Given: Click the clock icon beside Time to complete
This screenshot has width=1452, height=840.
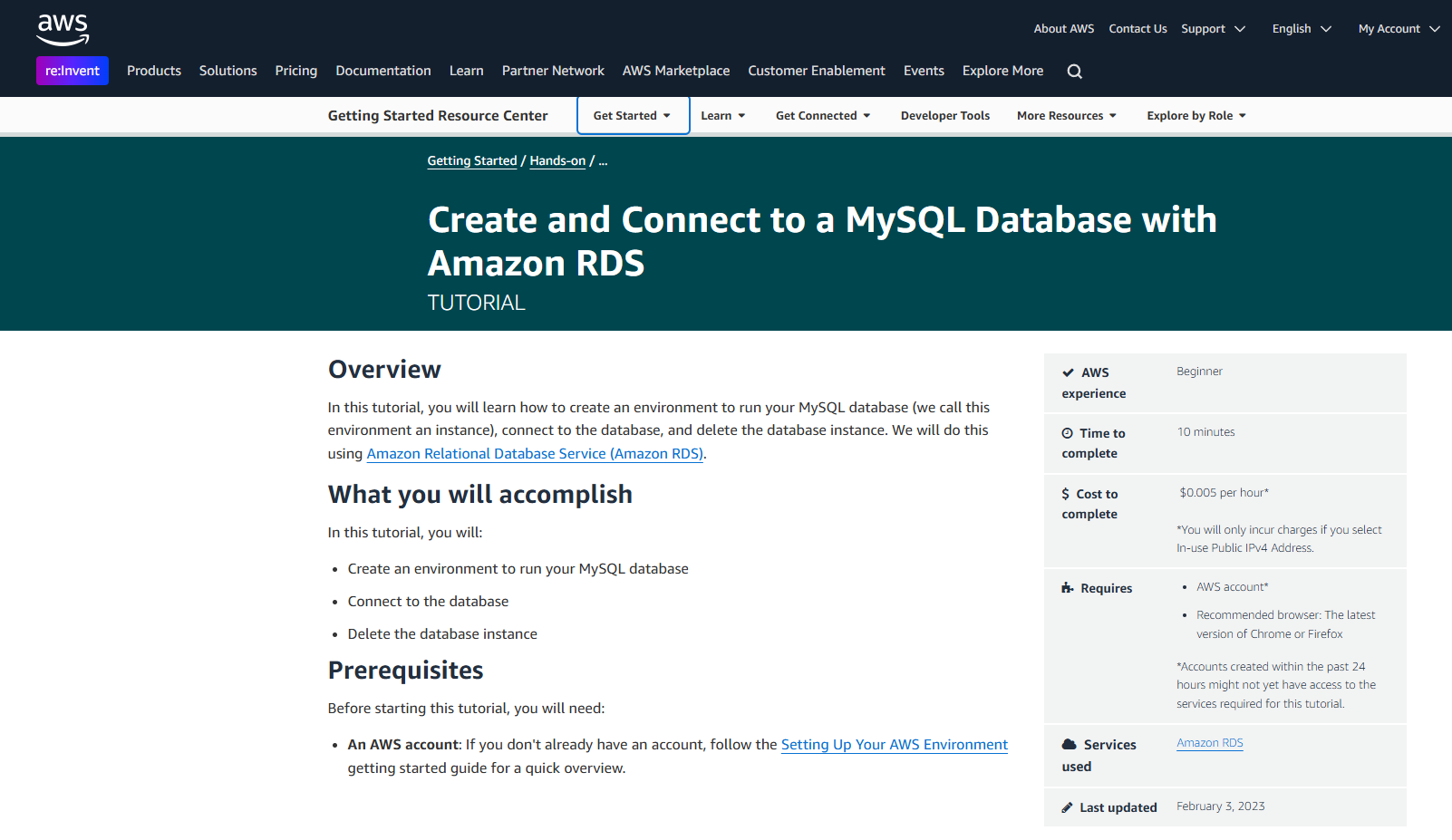Looking at the screenshot, I should coord(1068,433).
